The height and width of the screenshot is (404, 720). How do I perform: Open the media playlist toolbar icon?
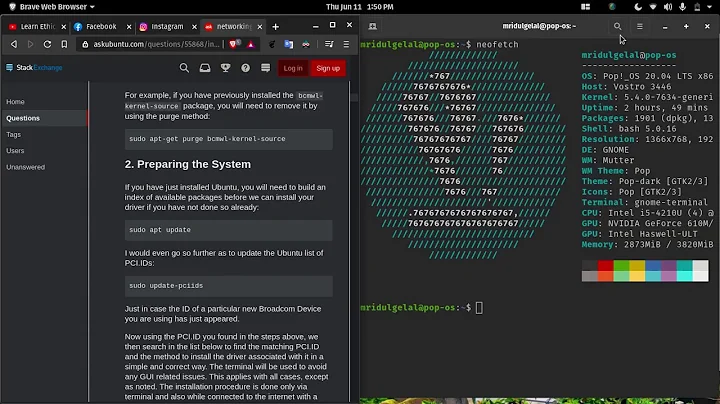click(x=329, y=45)
